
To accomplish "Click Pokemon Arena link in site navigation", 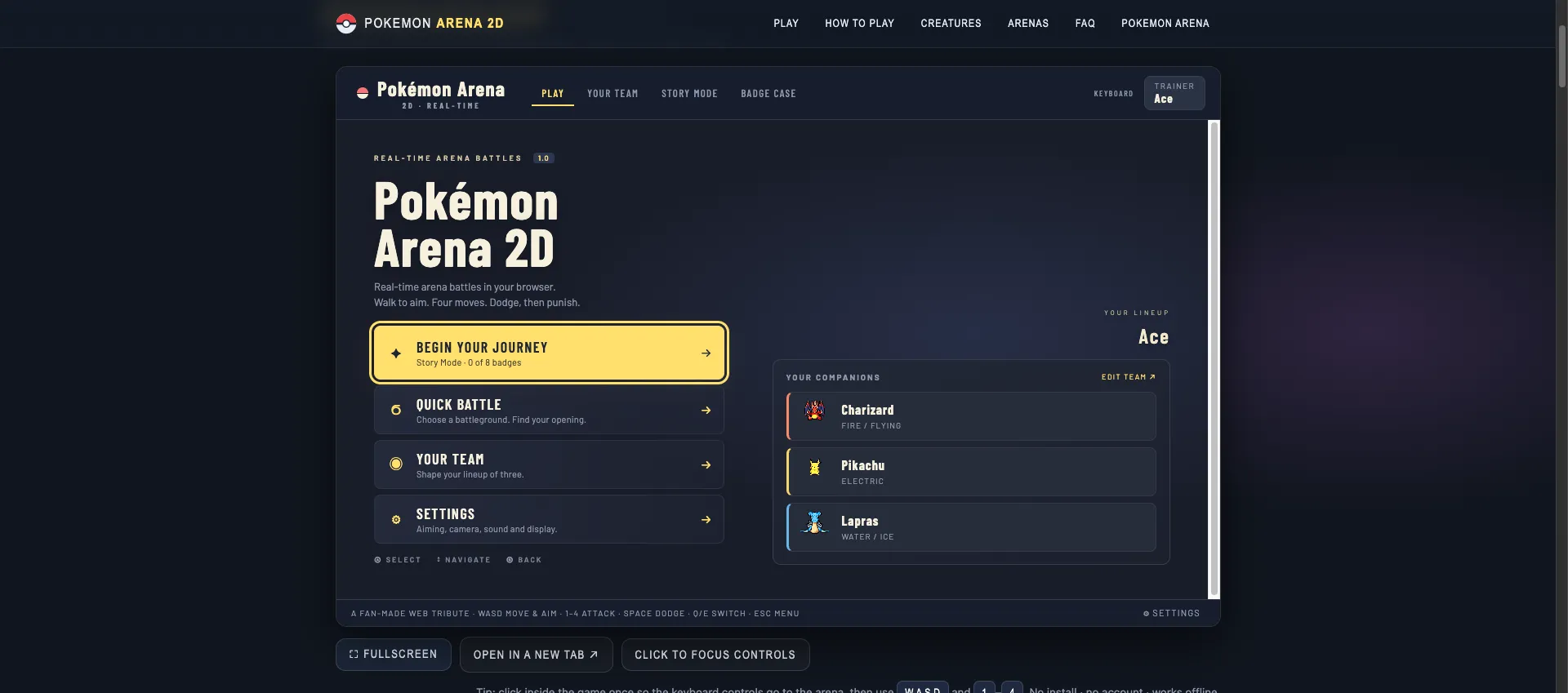I will click(x=1165, y=24).
